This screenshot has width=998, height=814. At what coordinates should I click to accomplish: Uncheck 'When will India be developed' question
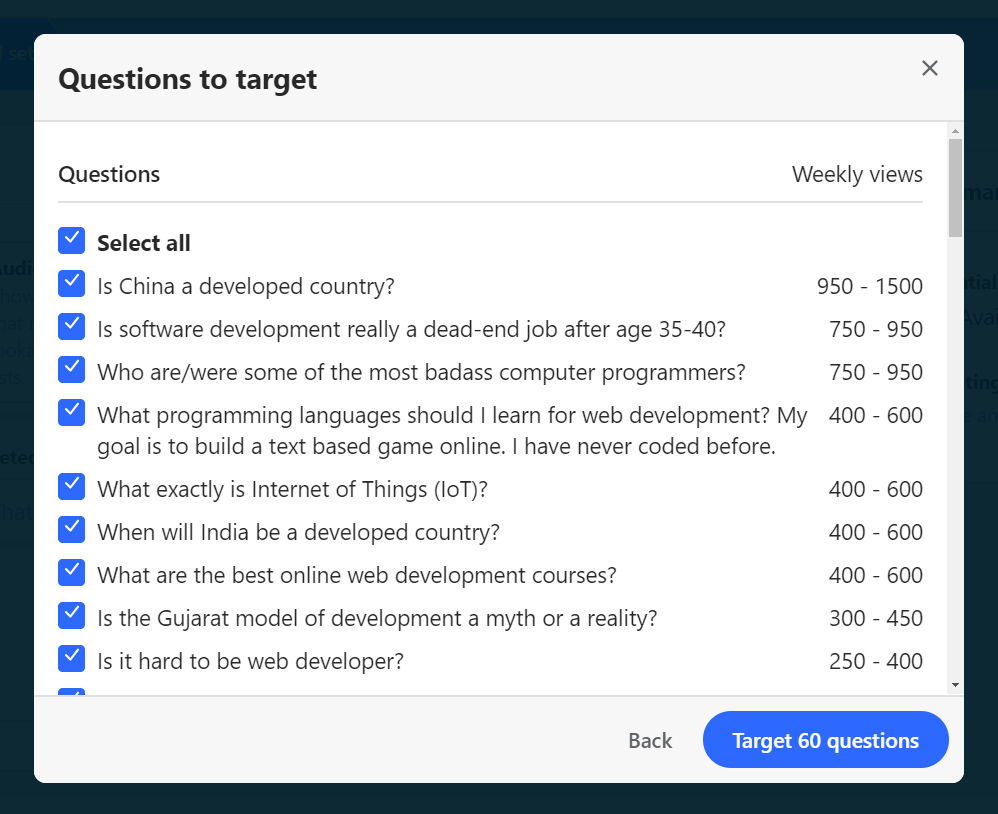point(72,530)
